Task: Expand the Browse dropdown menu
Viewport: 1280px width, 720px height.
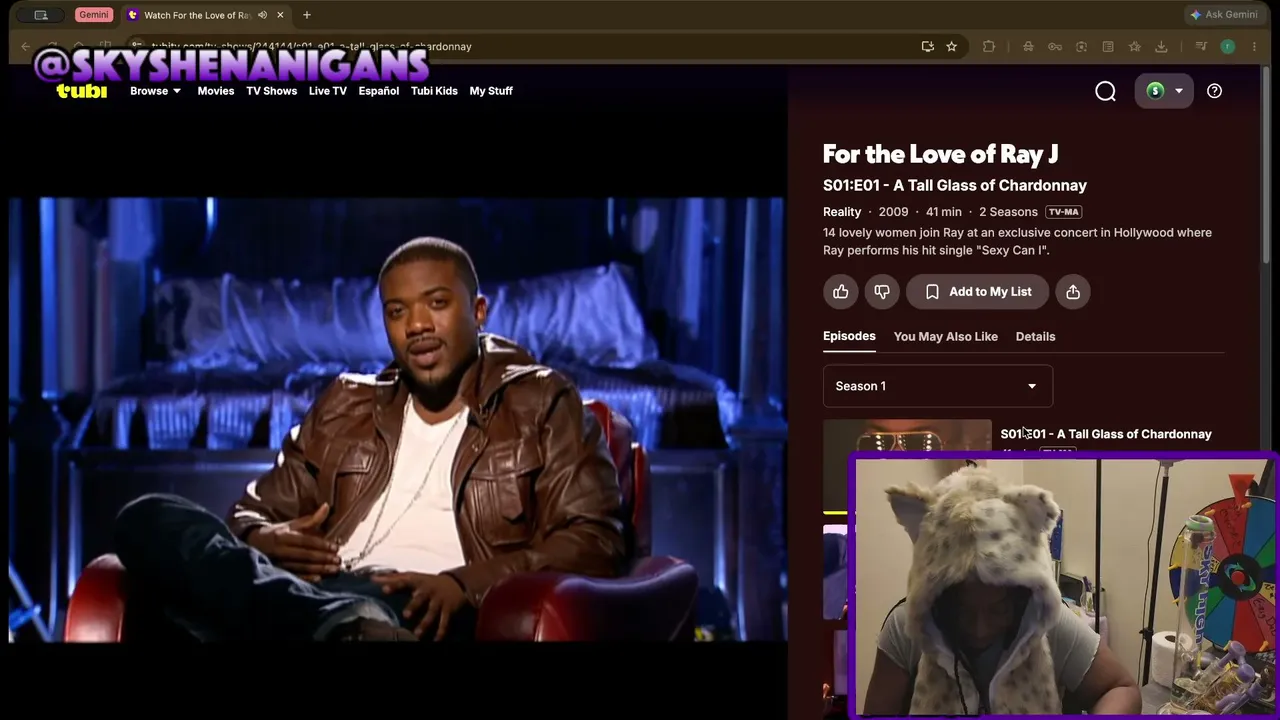Action: tap(155, 91)
